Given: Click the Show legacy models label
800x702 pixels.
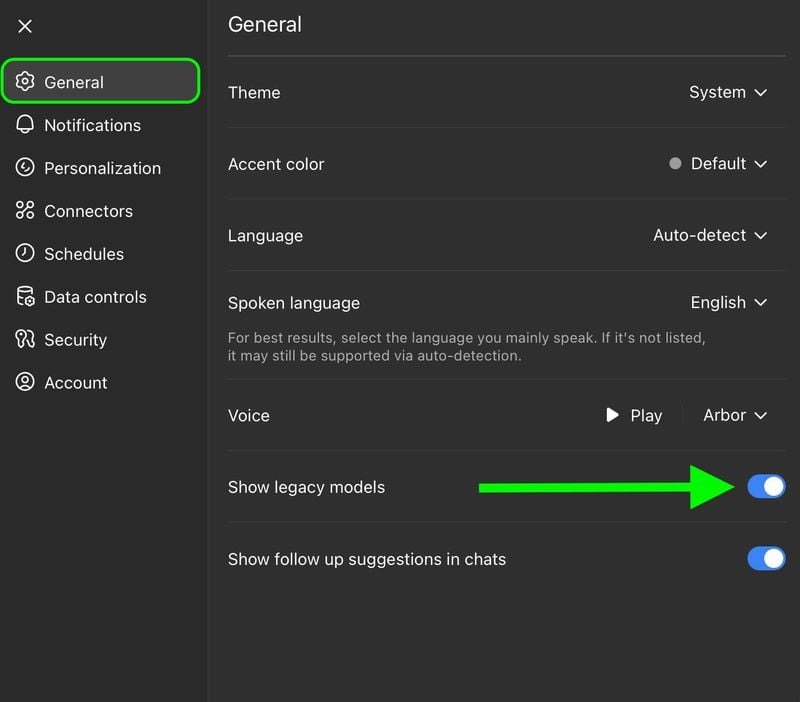Looking at the screenshot, I should [306, 487].
